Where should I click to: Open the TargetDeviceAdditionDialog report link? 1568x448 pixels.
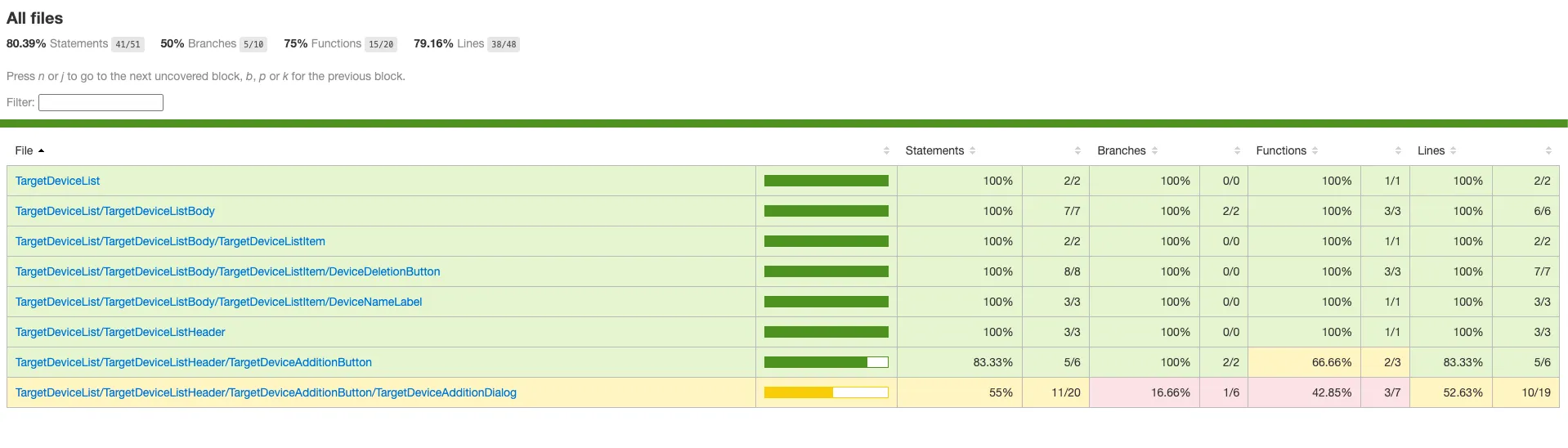click(x=266, y=393)
